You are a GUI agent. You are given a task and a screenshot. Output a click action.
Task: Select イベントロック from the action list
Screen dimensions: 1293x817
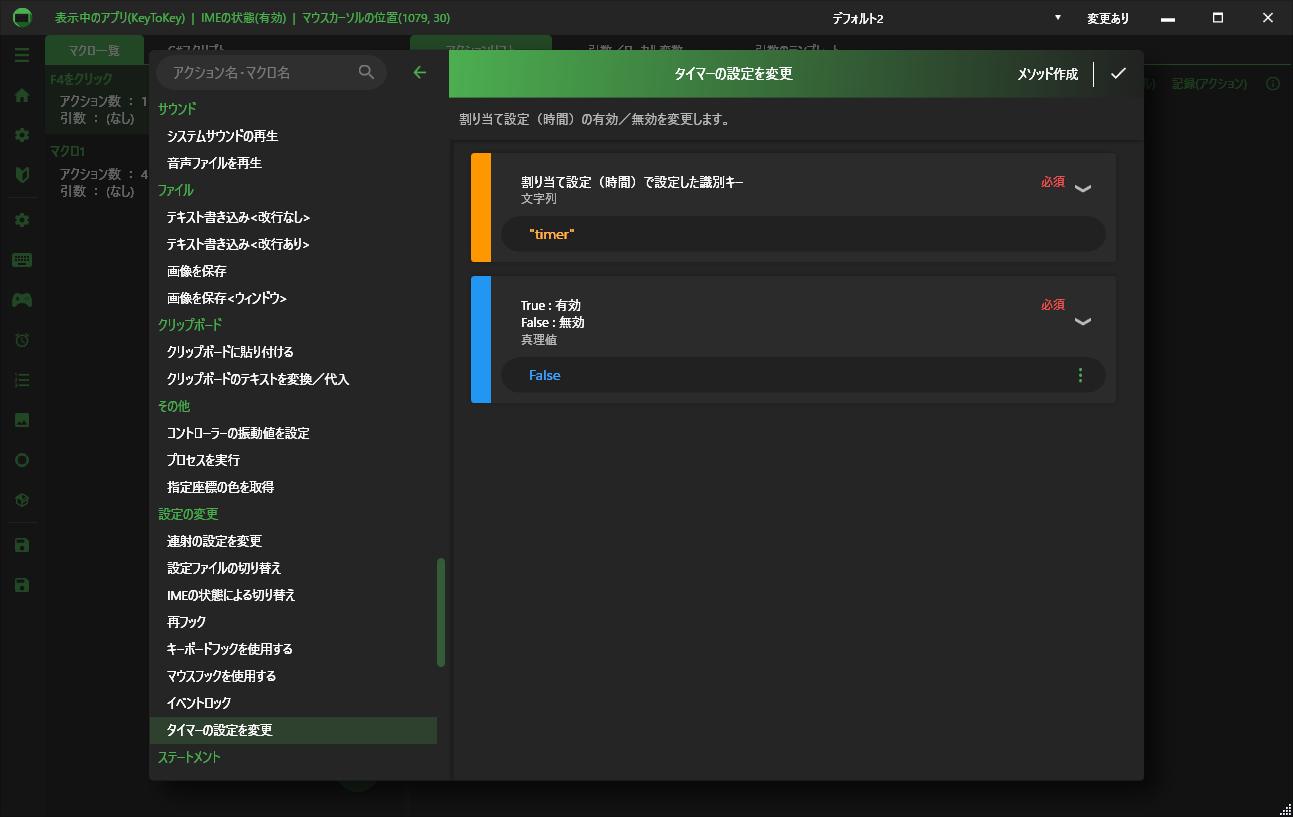(x=200, y=703)
